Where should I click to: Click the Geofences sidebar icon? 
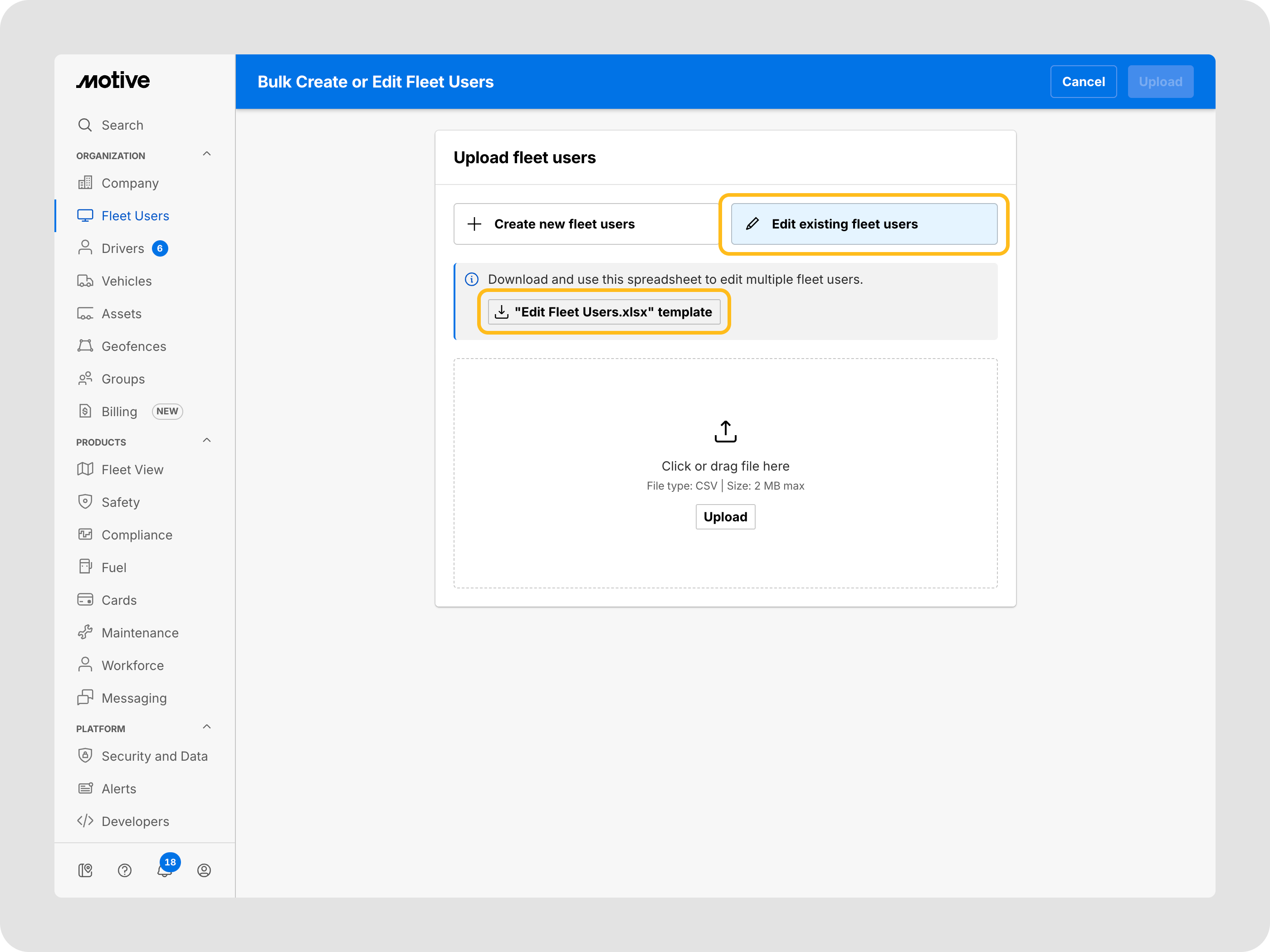85,346
